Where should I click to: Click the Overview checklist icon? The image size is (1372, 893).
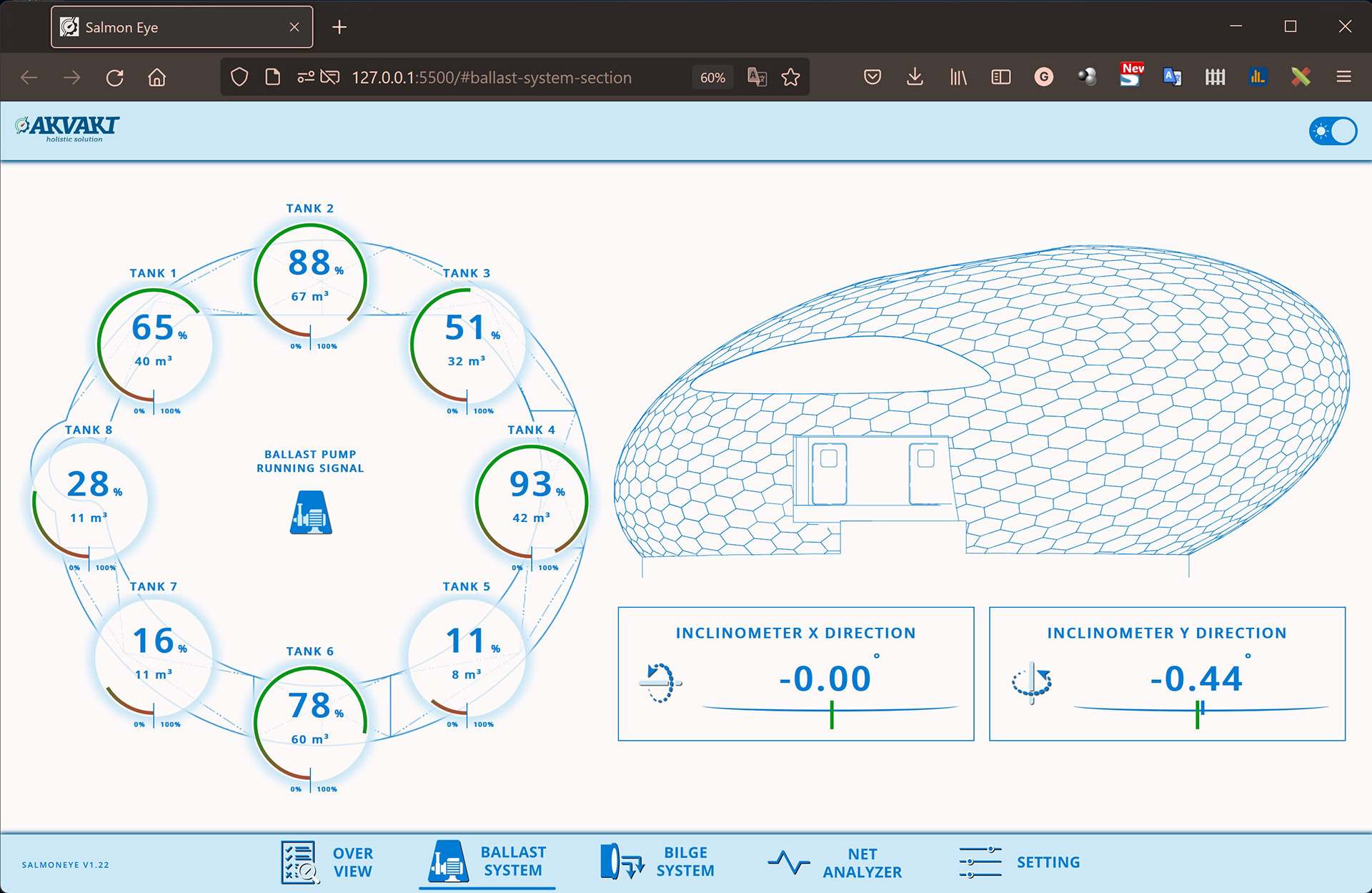pyautogui.click(x=298, y=862)
